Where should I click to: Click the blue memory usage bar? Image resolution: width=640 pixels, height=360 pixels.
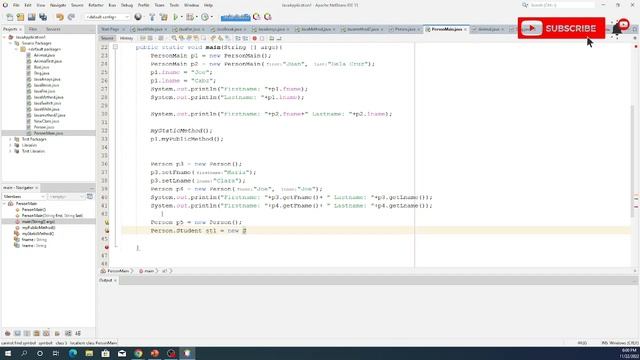(x=236, y=17)
